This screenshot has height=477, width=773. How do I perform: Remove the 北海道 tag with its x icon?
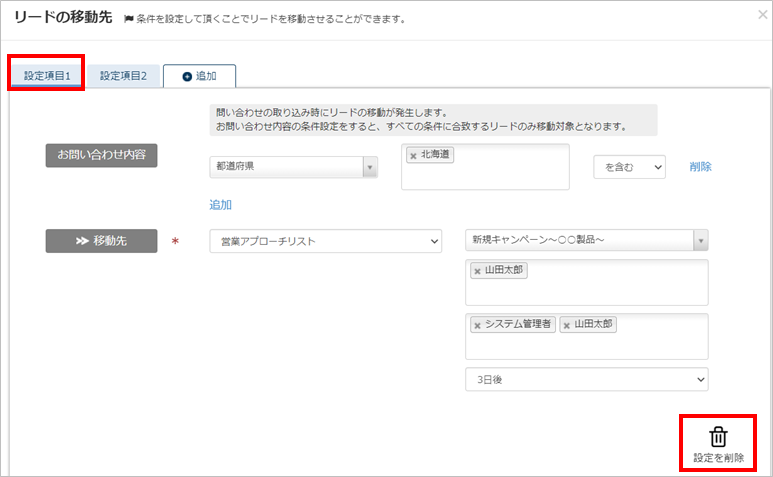point(414,156)
